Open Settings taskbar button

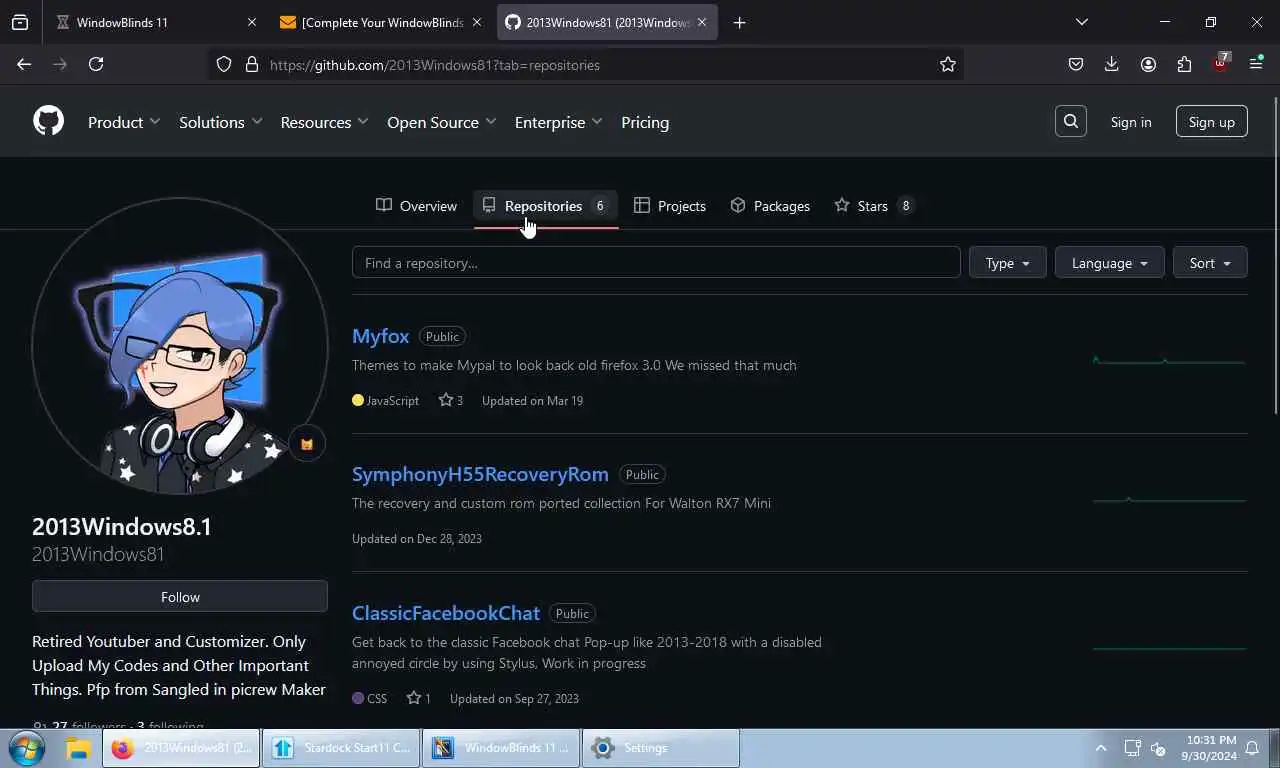661,748
